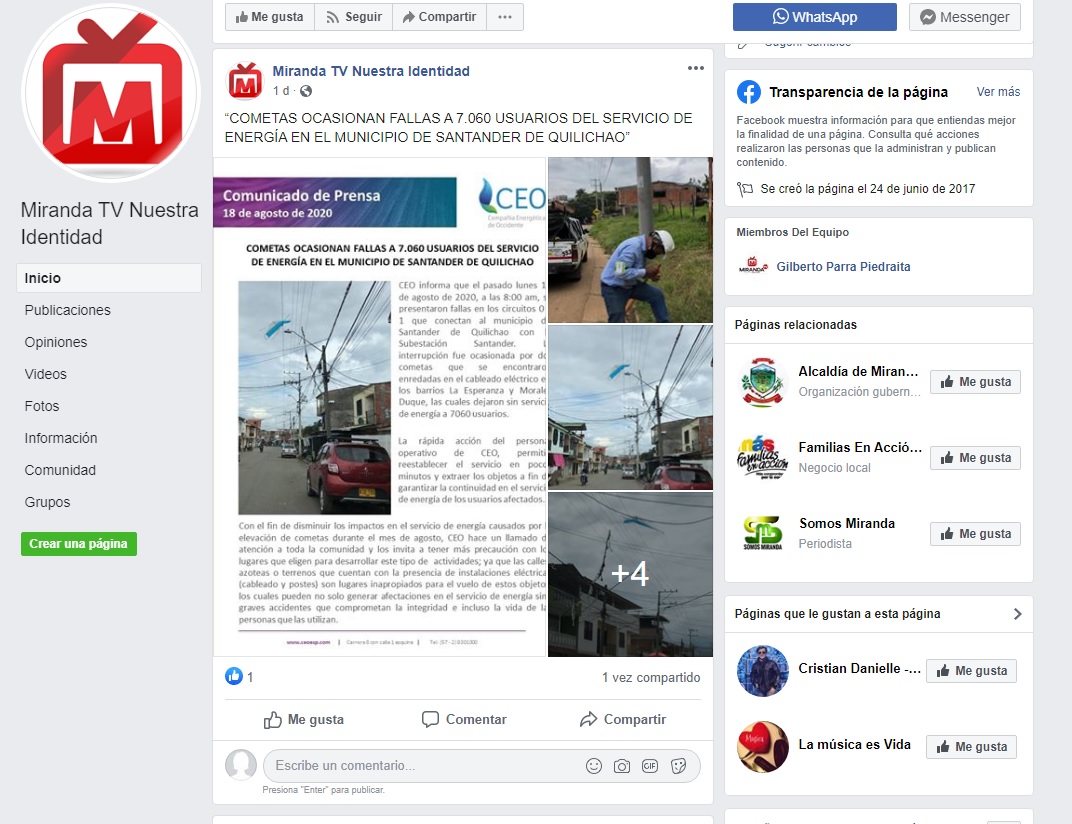The width and height of the screenshot is (1072, 824).
Task: Click the sticker icon in the comment box
Action: [678, 766]
